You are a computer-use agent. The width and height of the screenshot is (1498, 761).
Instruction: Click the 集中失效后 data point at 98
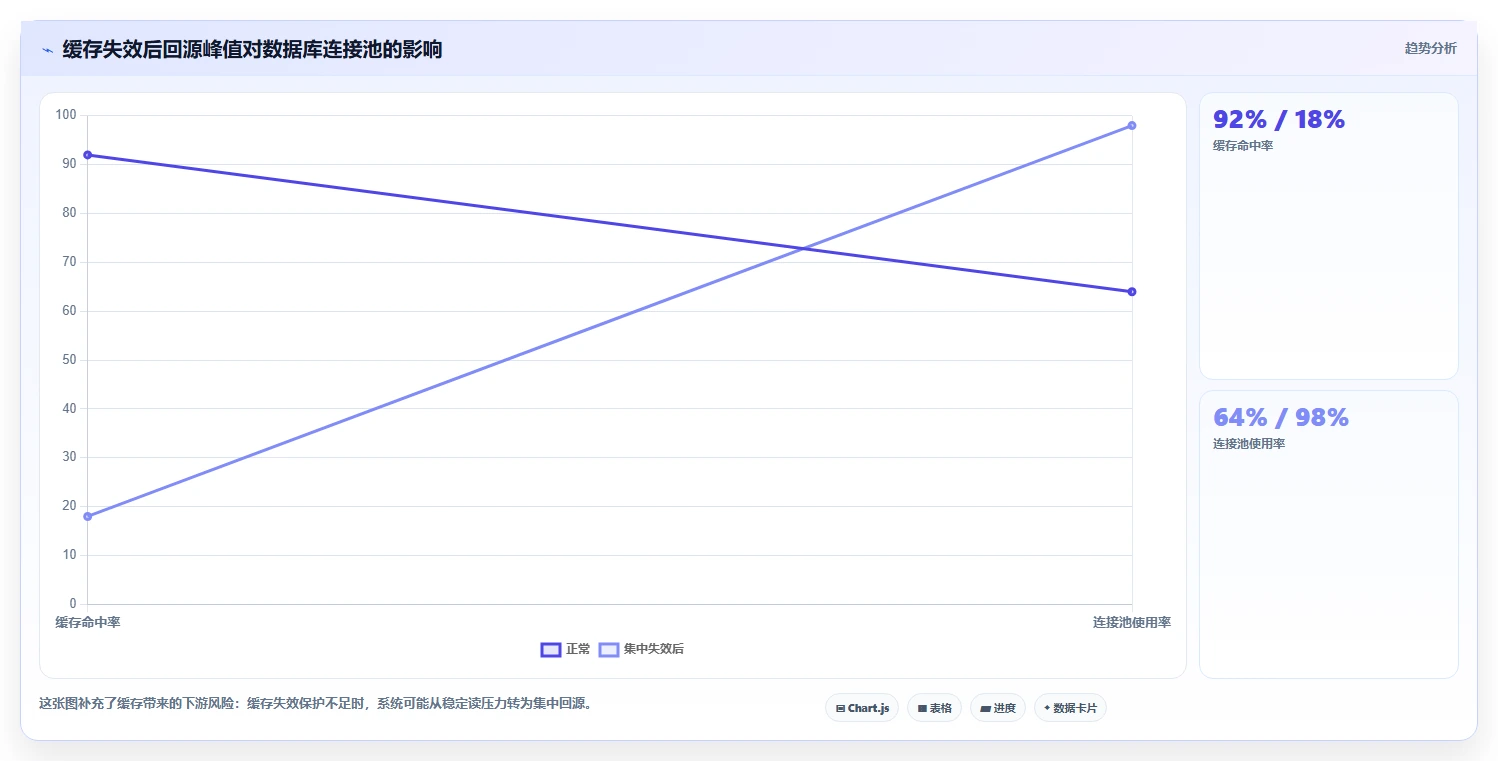pyautogui.click(x=1131, y=126)
